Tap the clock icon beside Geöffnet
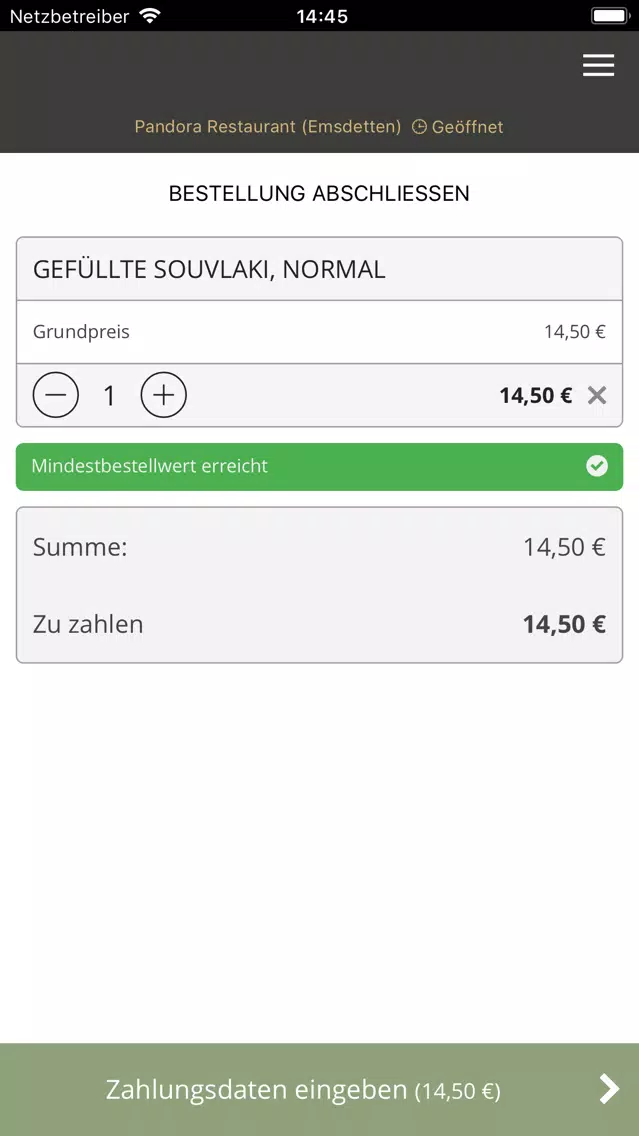Image resolution: width=639 pixels, height=1136 pixels. [419, 127]
